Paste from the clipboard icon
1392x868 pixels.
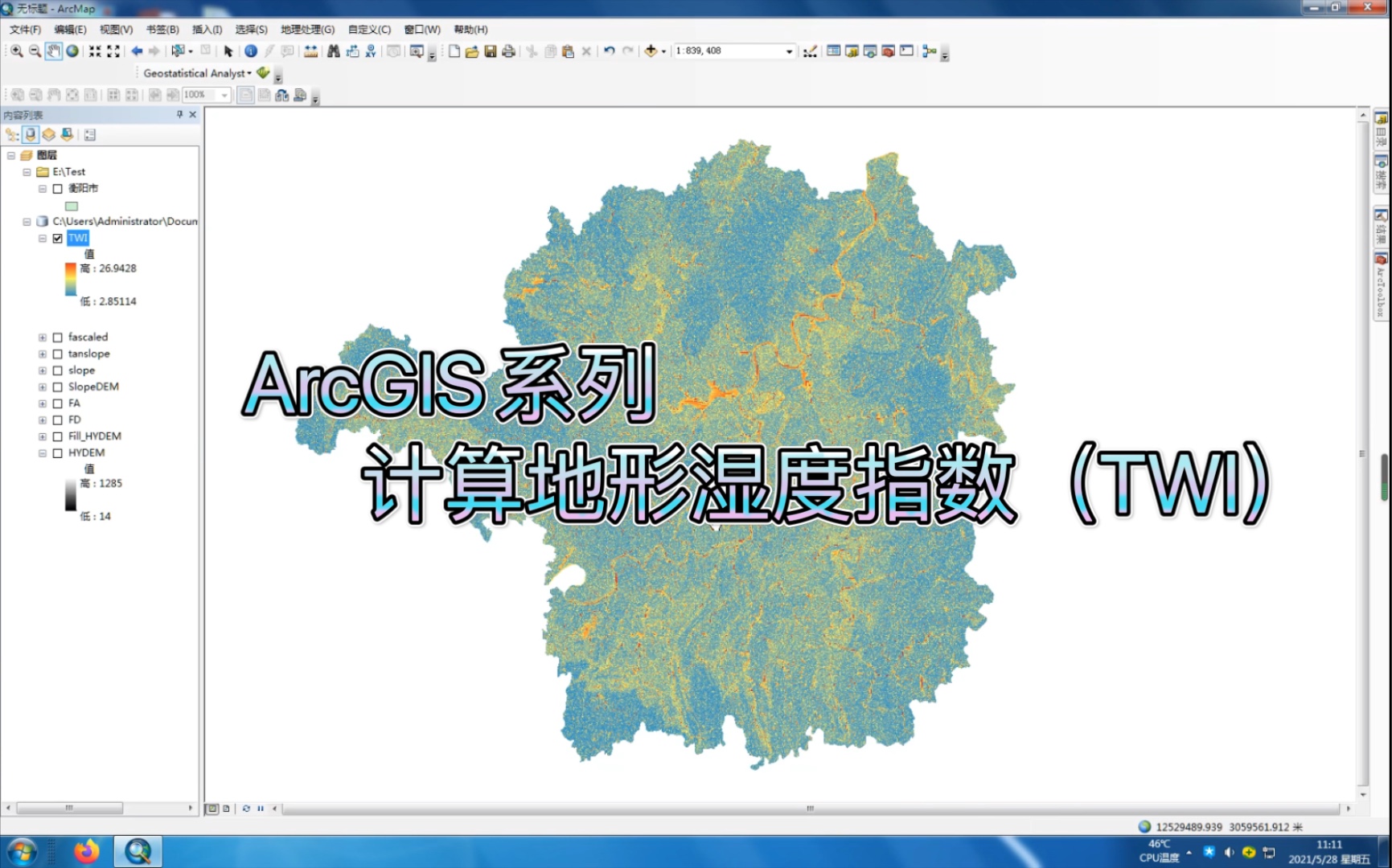pyautogui.click(x=568, y=51)
